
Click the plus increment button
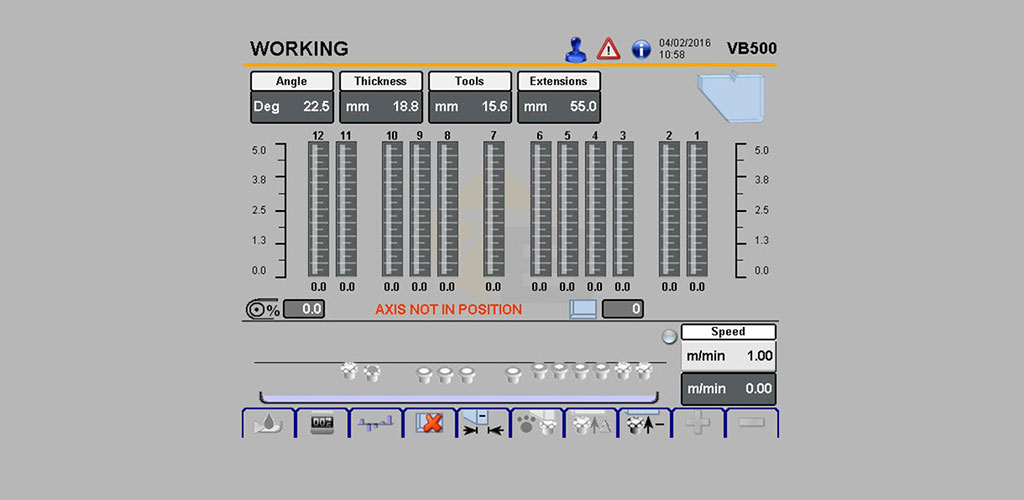coord(697,424)
